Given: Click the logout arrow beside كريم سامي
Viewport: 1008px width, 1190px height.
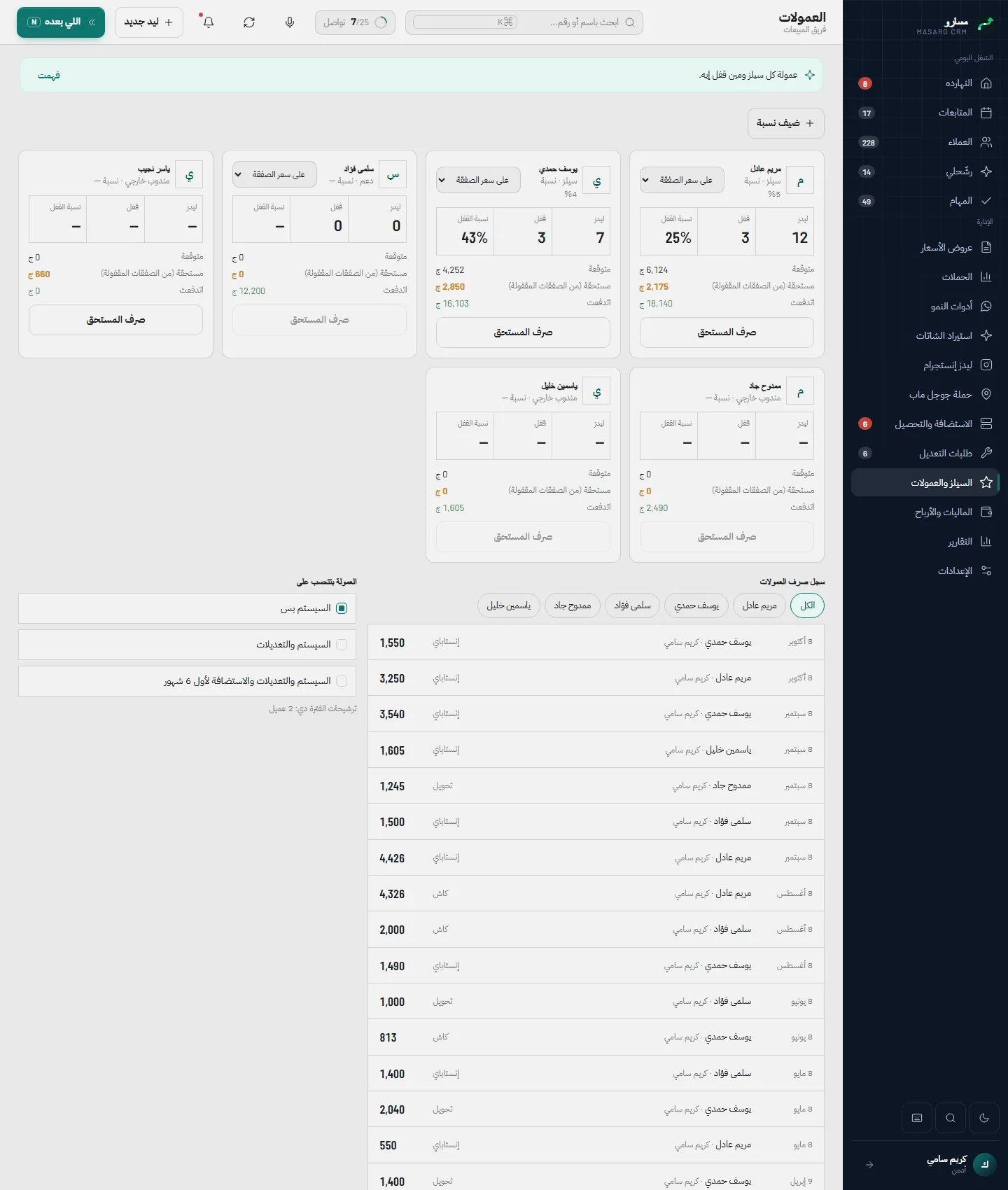Looking at the screenshot, I should pyautogui.click(x=869, y=1165).
